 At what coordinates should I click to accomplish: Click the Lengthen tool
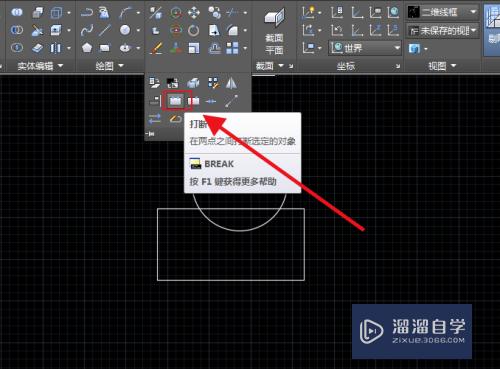pyautogui.click(x=231, y=101)
